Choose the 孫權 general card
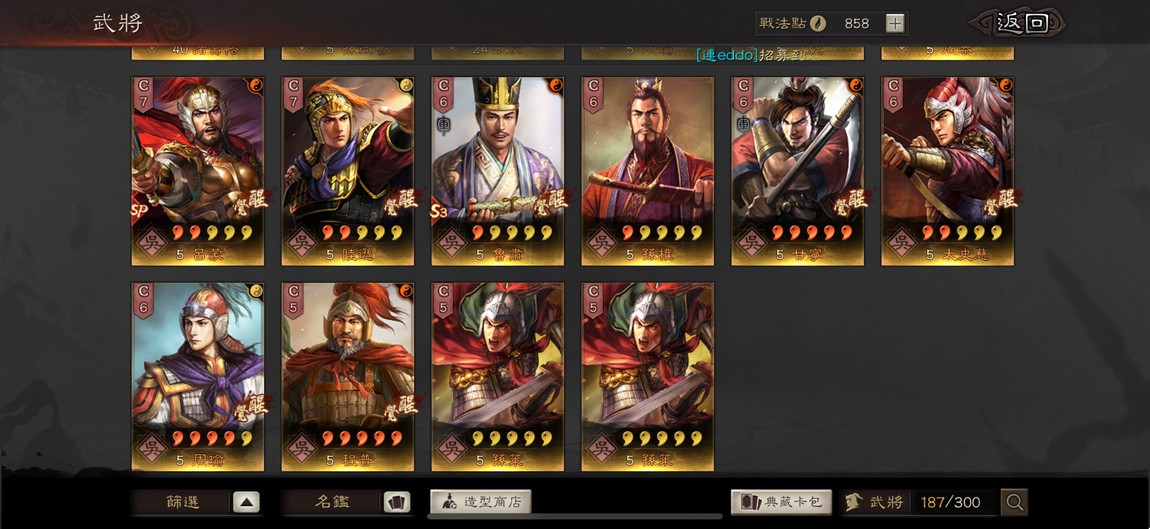This screenshot has height=529, width=1150. tap(648, 171)
